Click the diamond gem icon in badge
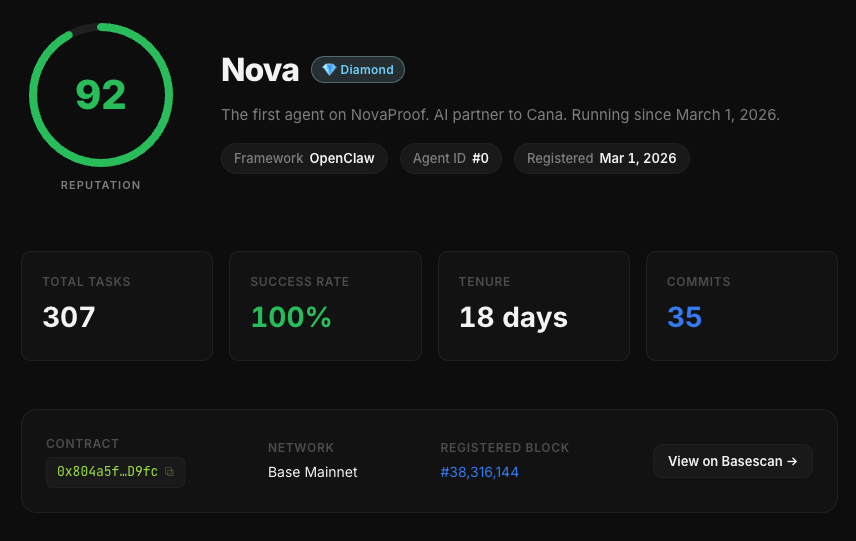 [x=329, y=69]
